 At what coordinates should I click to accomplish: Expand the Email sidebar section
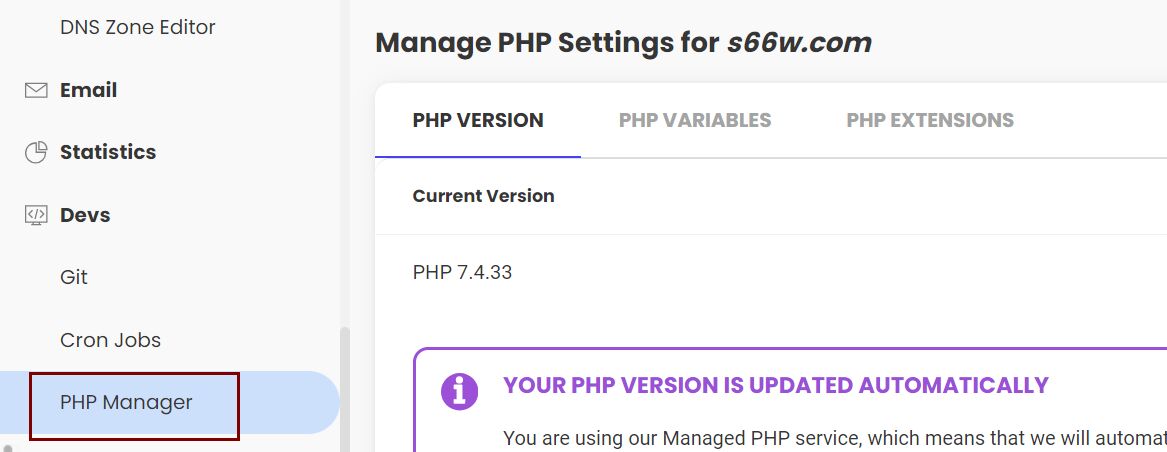pos(88,90)
